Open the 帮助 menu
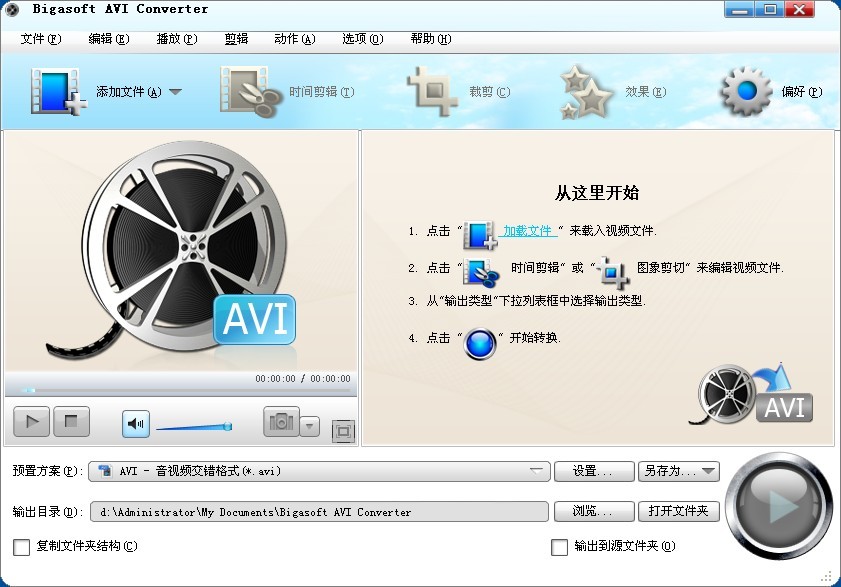This screenshot has width=841, height=587. coord(428,38)
